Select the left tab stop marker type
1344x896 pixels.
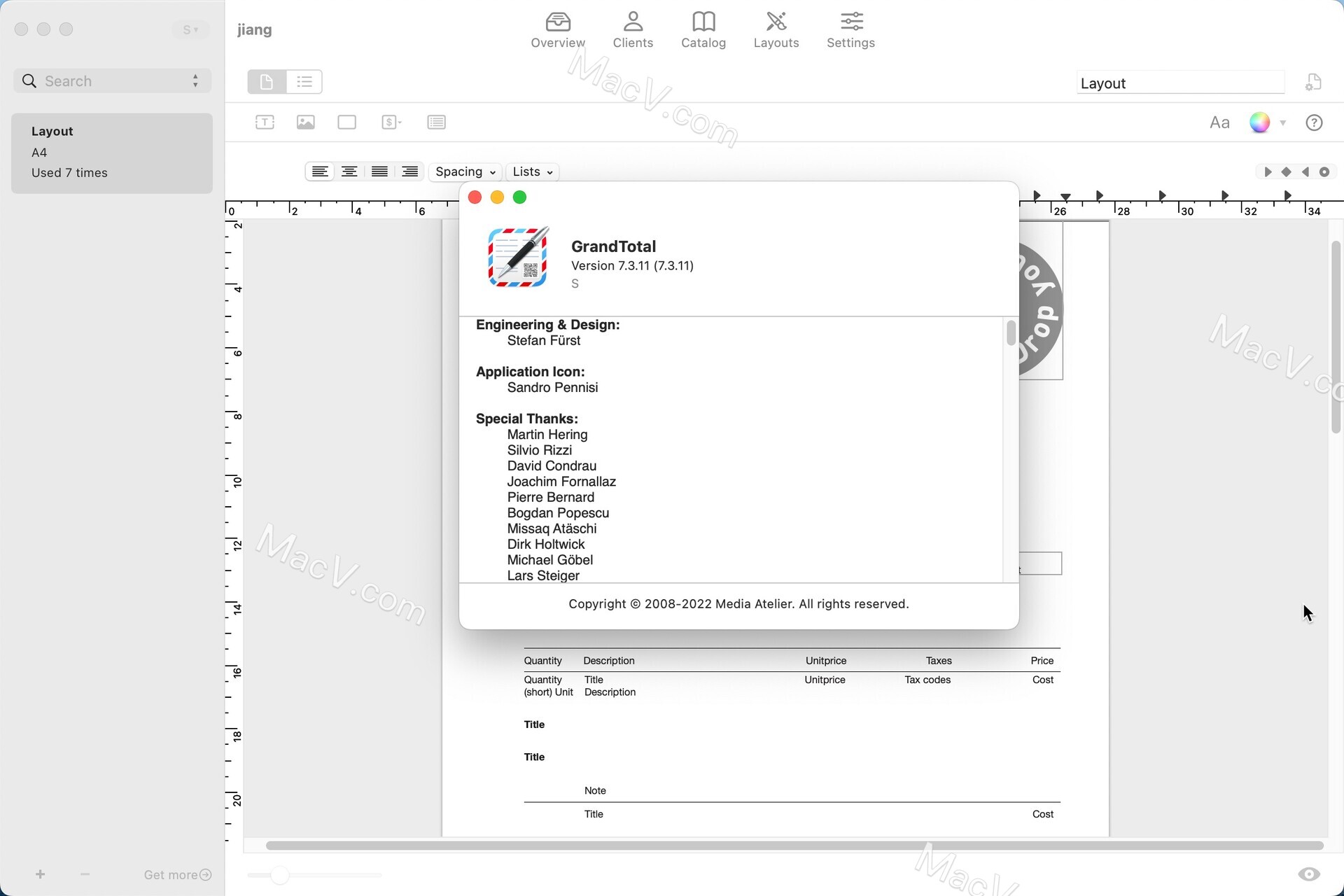(1268, 171)
